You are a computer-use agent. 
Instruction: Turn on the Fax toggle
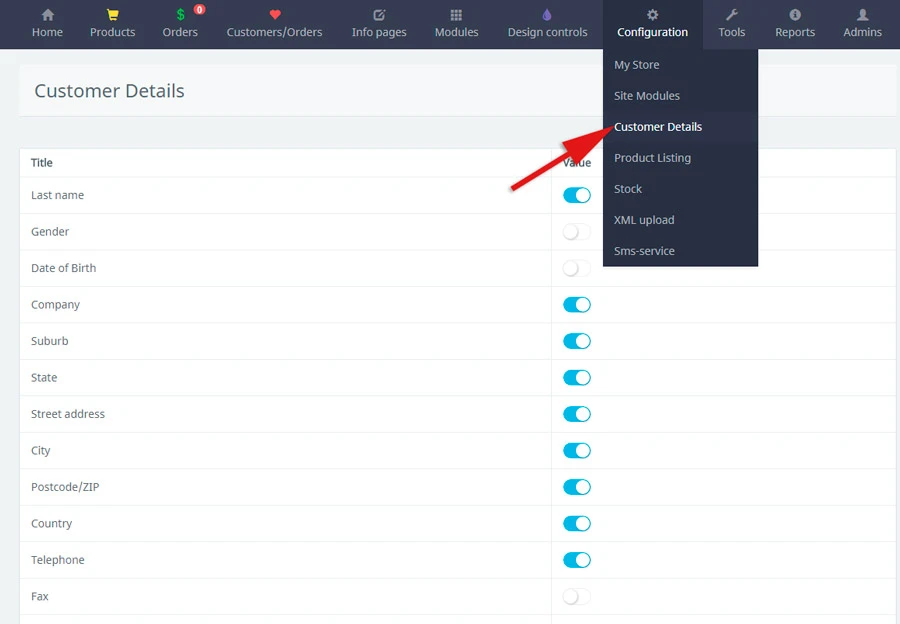click(x=577, y=597)
